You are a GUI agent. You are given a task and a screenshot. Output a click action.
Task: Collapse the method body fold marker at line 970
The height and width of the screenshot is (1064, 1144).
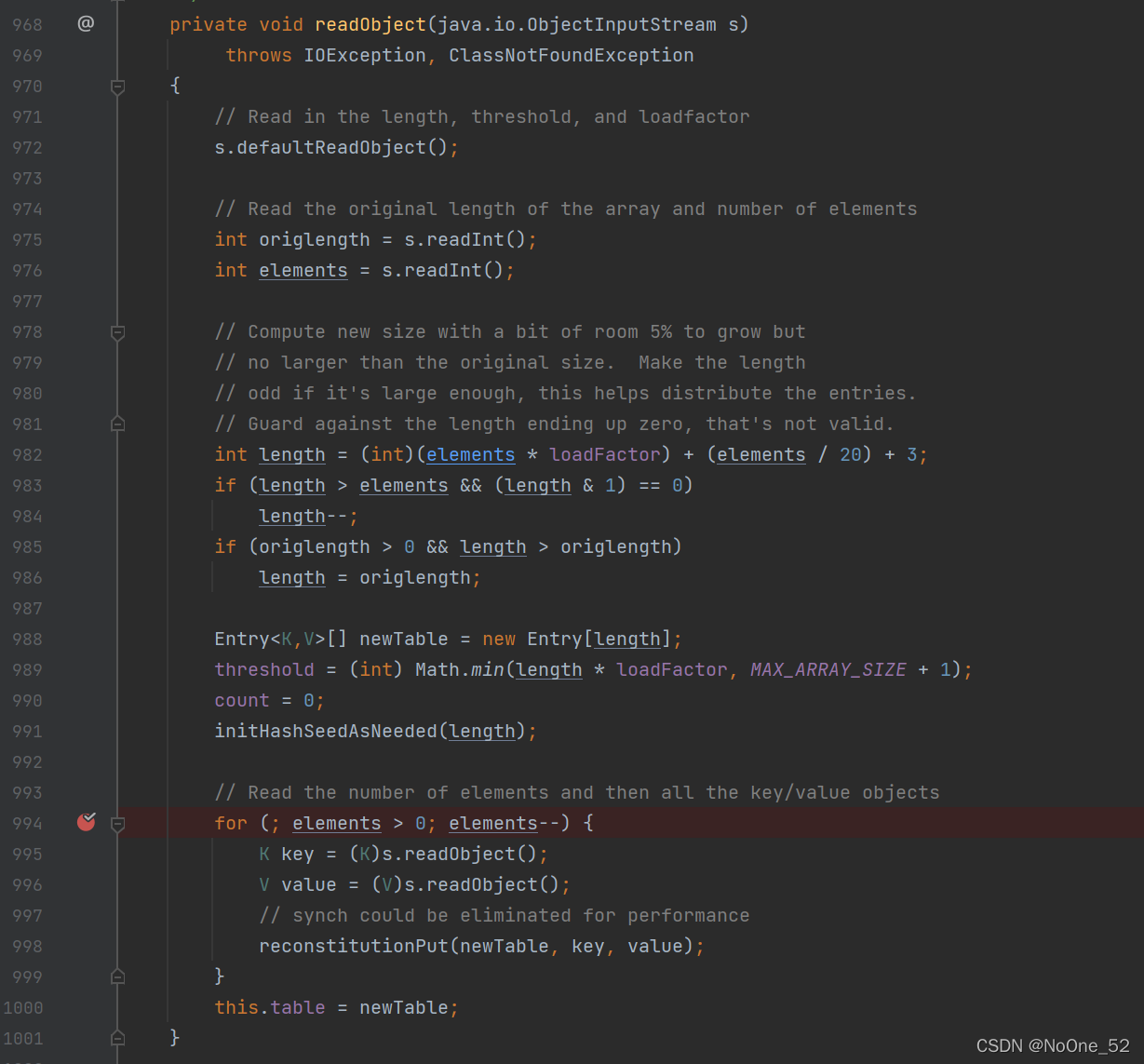pos(118,87)
